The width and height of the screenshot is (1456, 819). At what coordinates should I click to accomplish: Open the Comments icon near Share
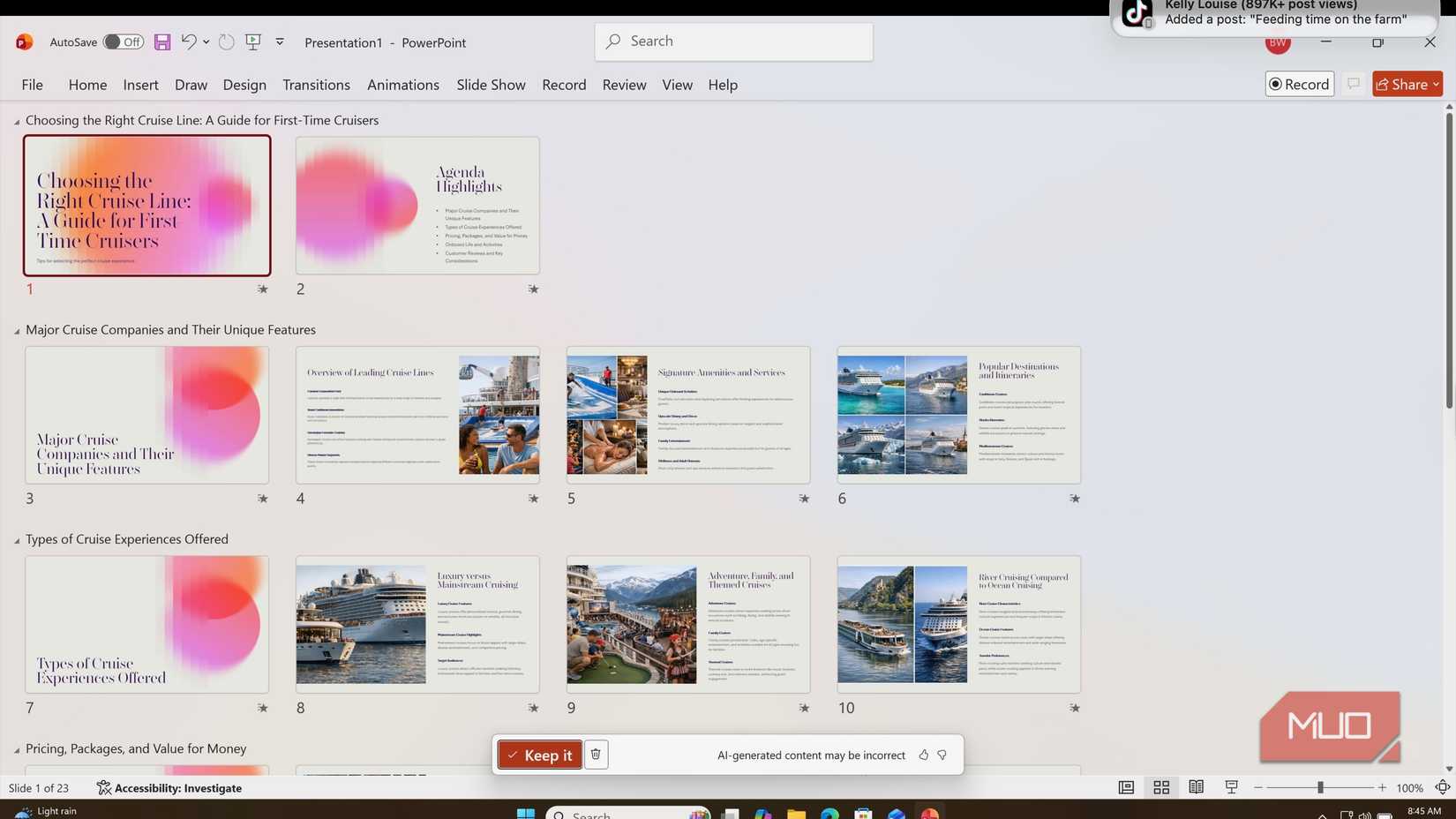[x=1354, y=84]
